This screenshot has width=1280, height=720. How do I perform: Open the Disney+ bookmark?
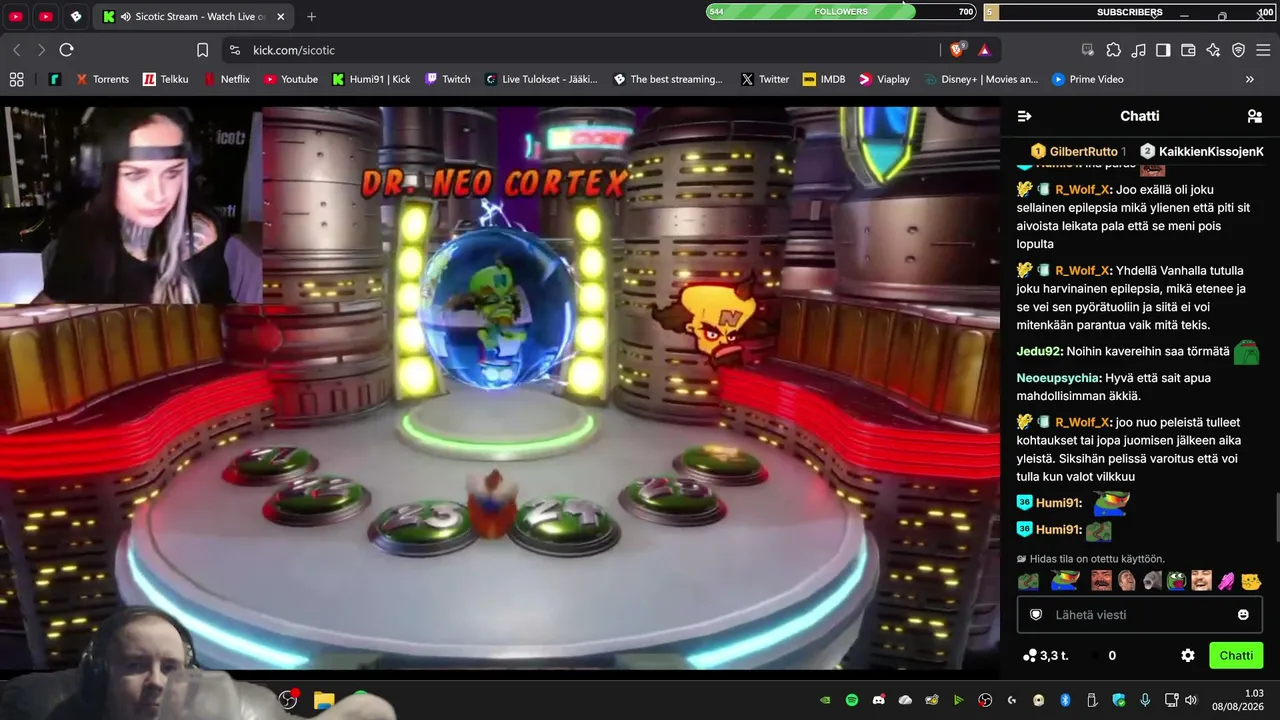981,79
